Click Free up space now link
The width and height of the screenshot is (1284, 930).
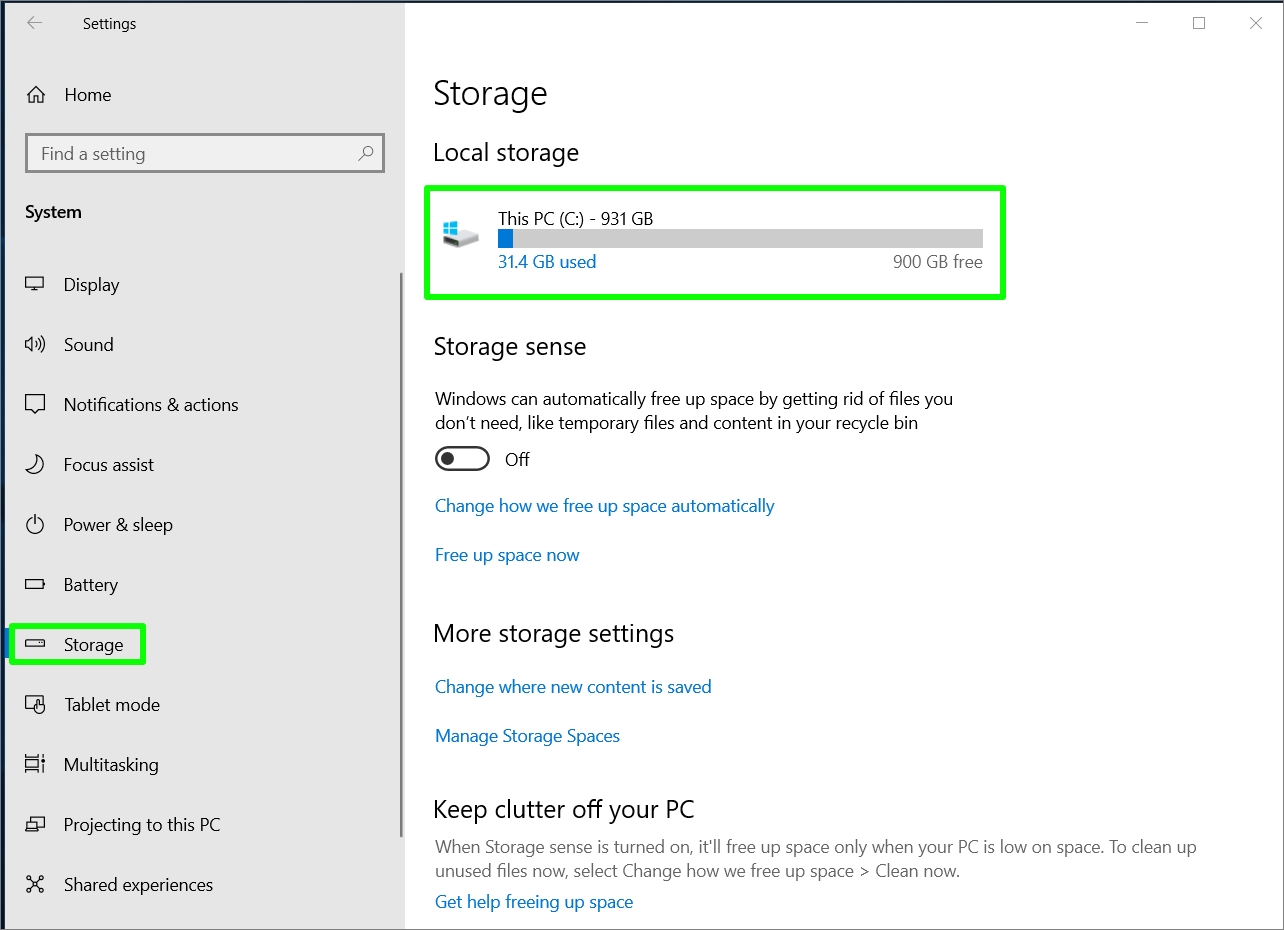point(507,555)
